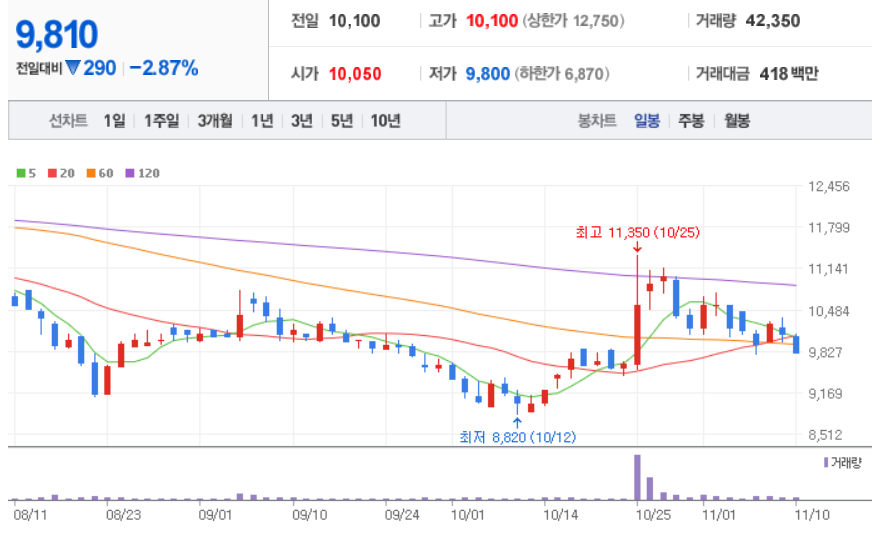Viewport: 872px width, 543px height.
Task: Click the 시가 value 10,050
Action: [355, 73]
